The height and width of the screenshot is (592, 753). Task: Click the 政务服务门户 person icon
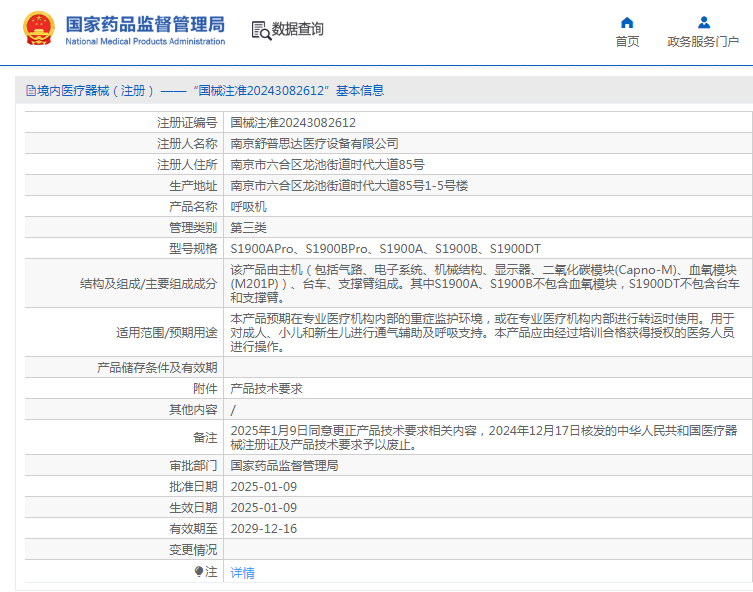tap(703, 23)
